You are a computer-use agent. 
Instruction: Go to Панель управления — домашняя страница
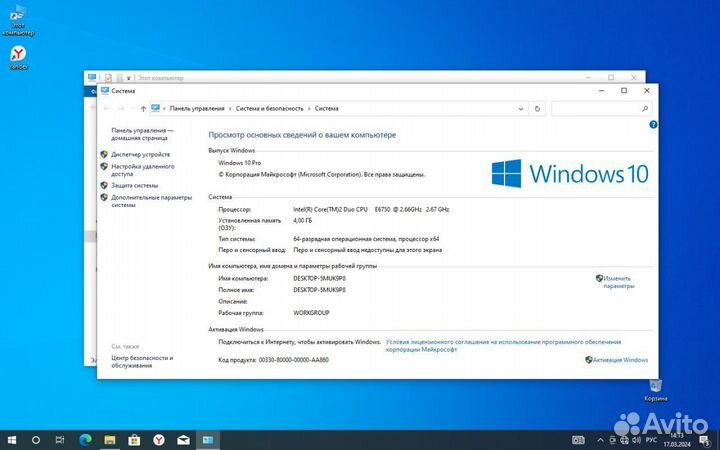[x=142, y=134]
